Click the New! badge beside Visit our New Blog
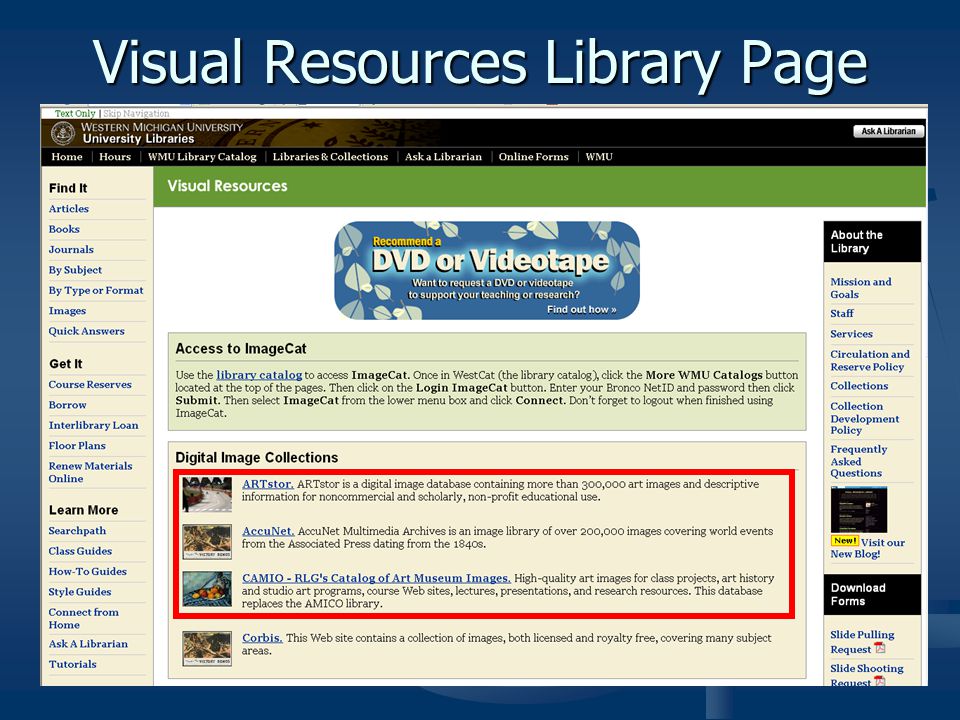This screenshot has height=720, width=960. (x=844, y=541)
